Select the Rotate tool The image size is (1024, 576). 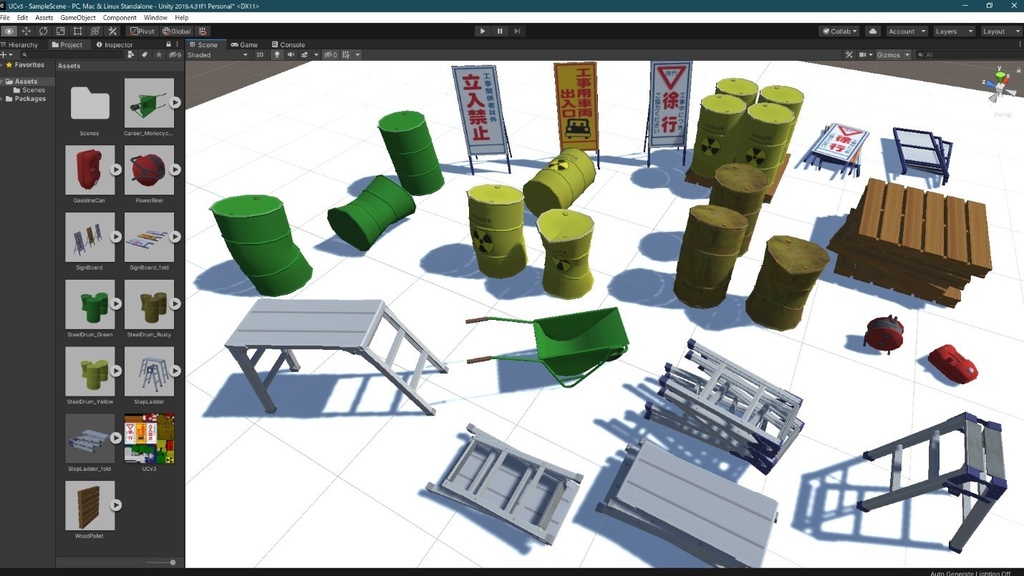point(43,31)
